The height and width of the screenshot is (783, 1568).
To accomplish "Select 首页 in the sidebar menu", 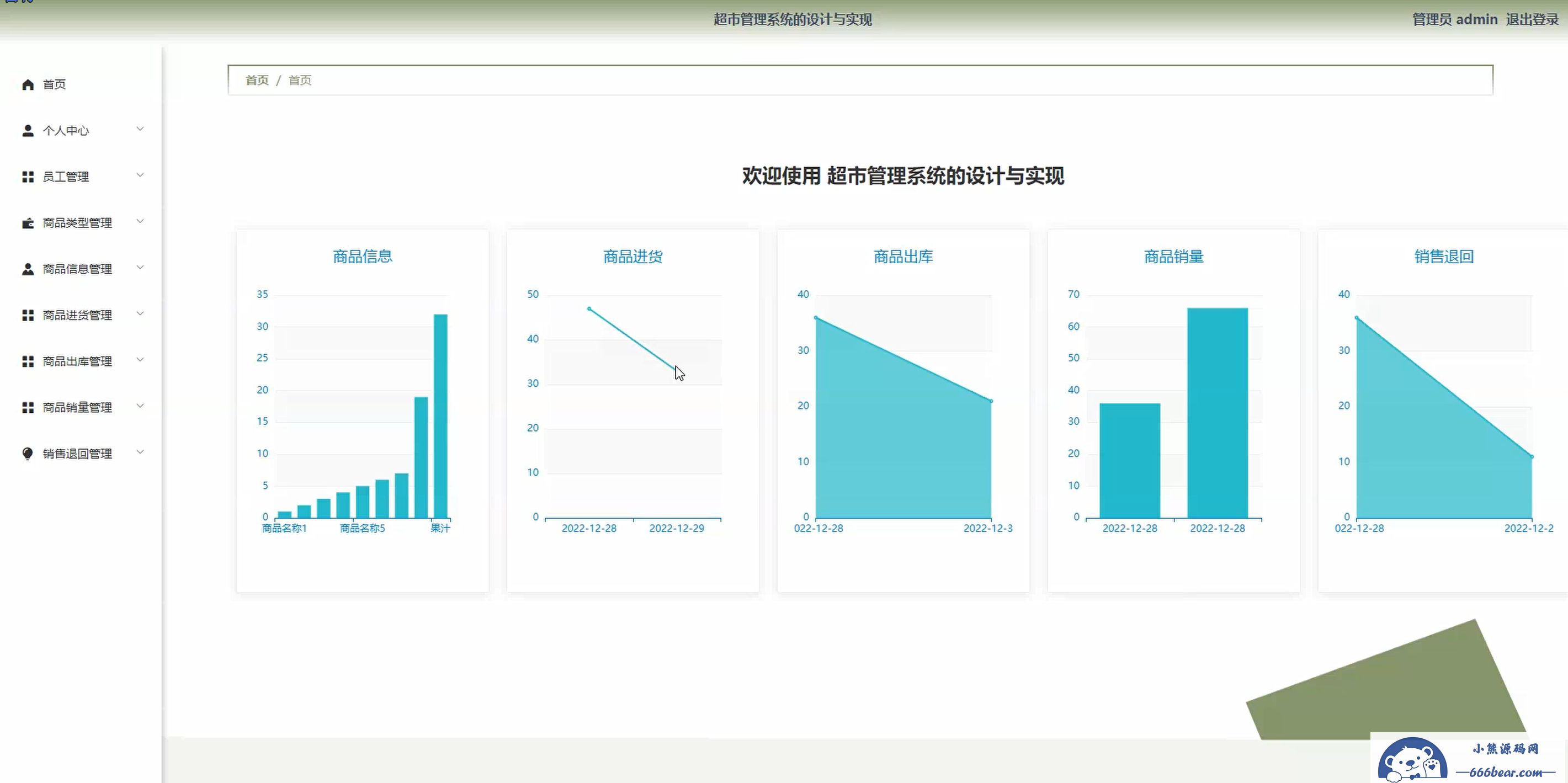I will point(54,84).
